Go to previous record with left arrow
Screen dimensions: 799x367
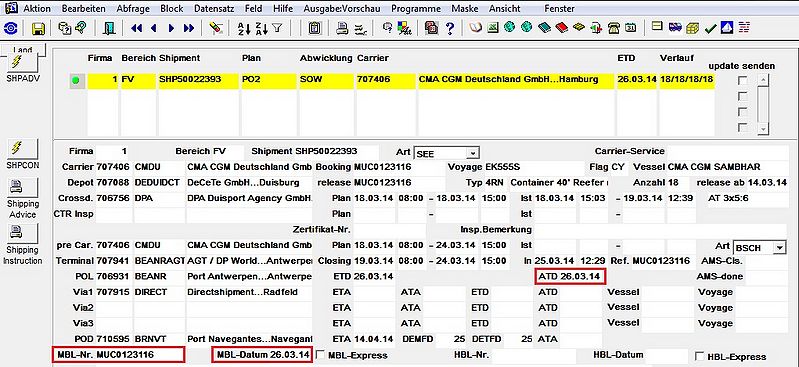click(x=153, y=29)
